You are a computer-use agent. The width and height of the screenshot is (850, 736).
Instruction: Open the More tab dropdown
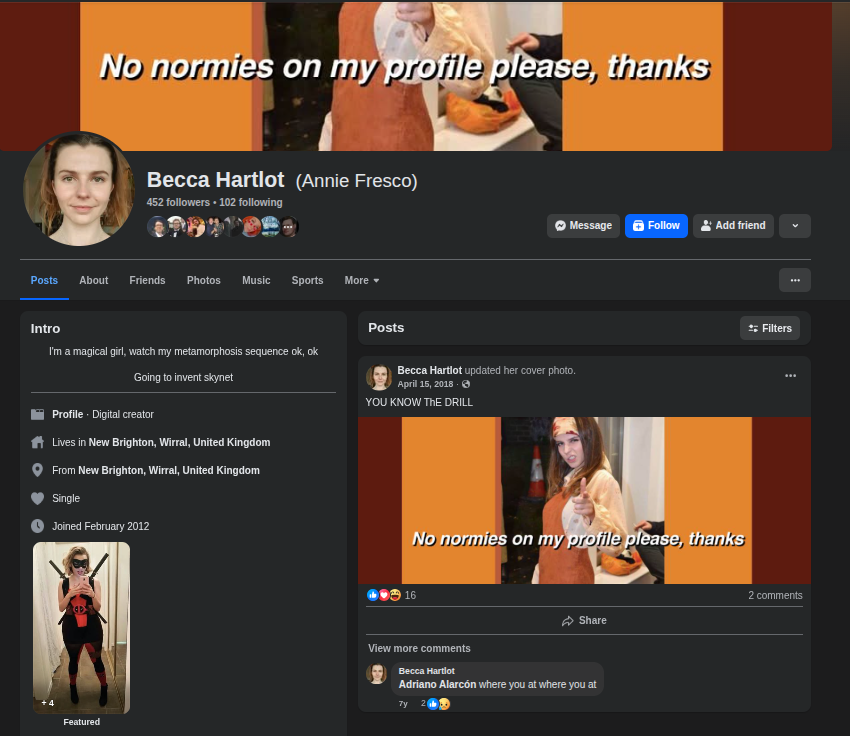point(362,281)
